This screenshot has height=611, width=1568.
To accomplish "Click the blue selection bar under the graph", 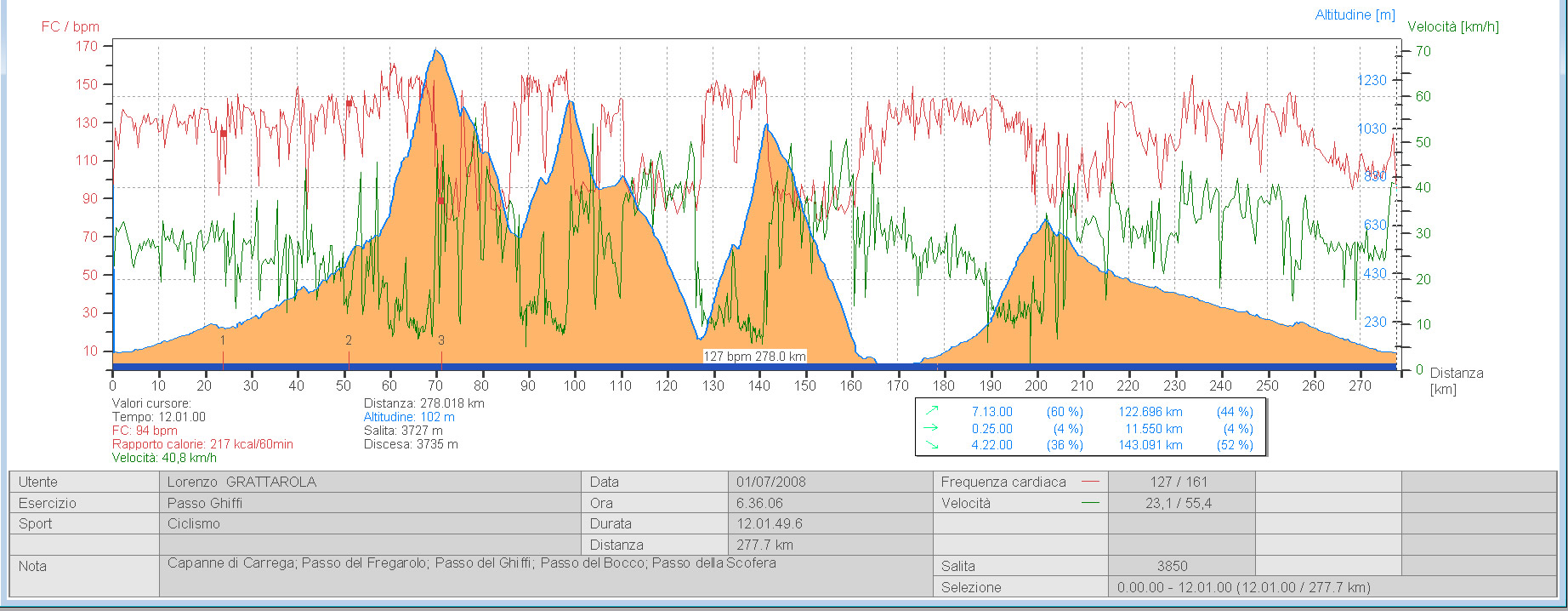I will 755,367.
